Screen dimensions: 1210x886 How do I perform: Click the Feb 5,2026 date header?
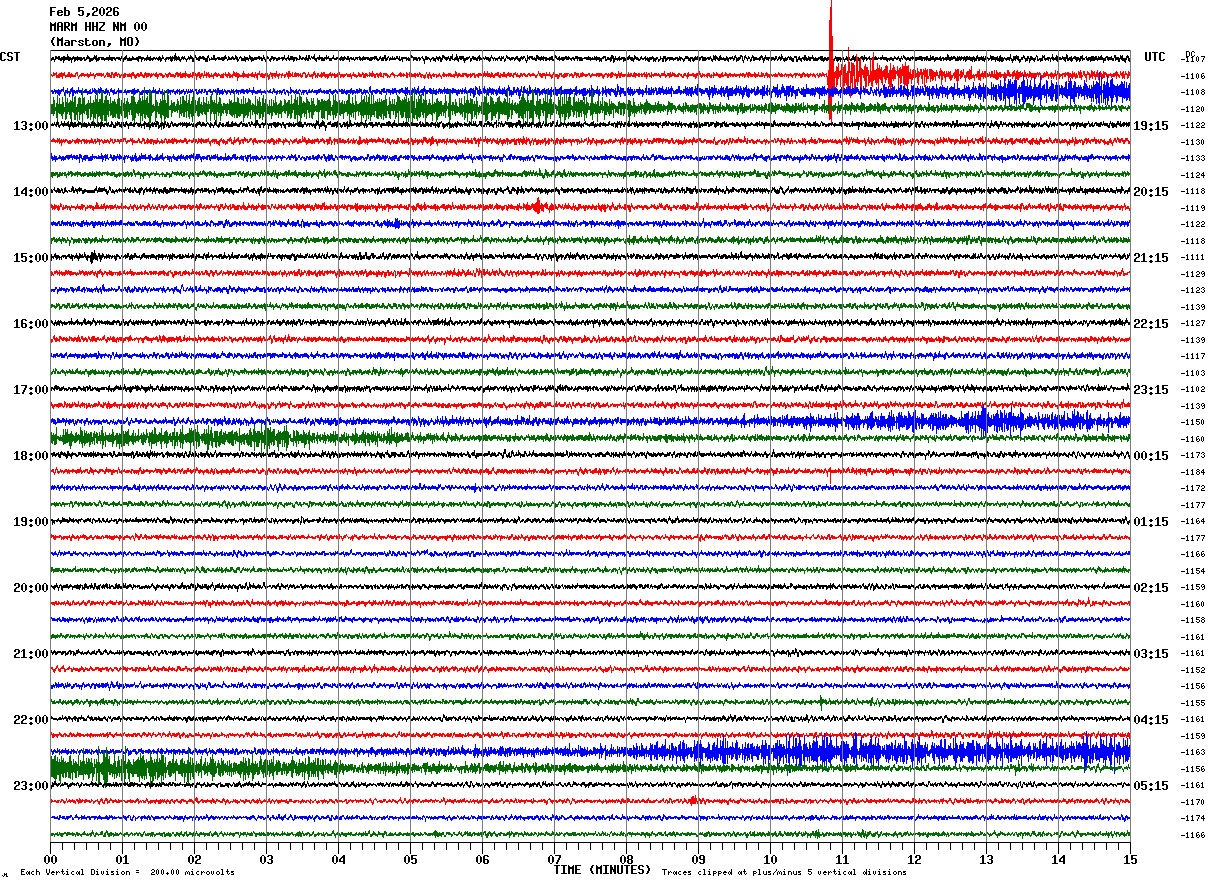click(x=84, y=12)
